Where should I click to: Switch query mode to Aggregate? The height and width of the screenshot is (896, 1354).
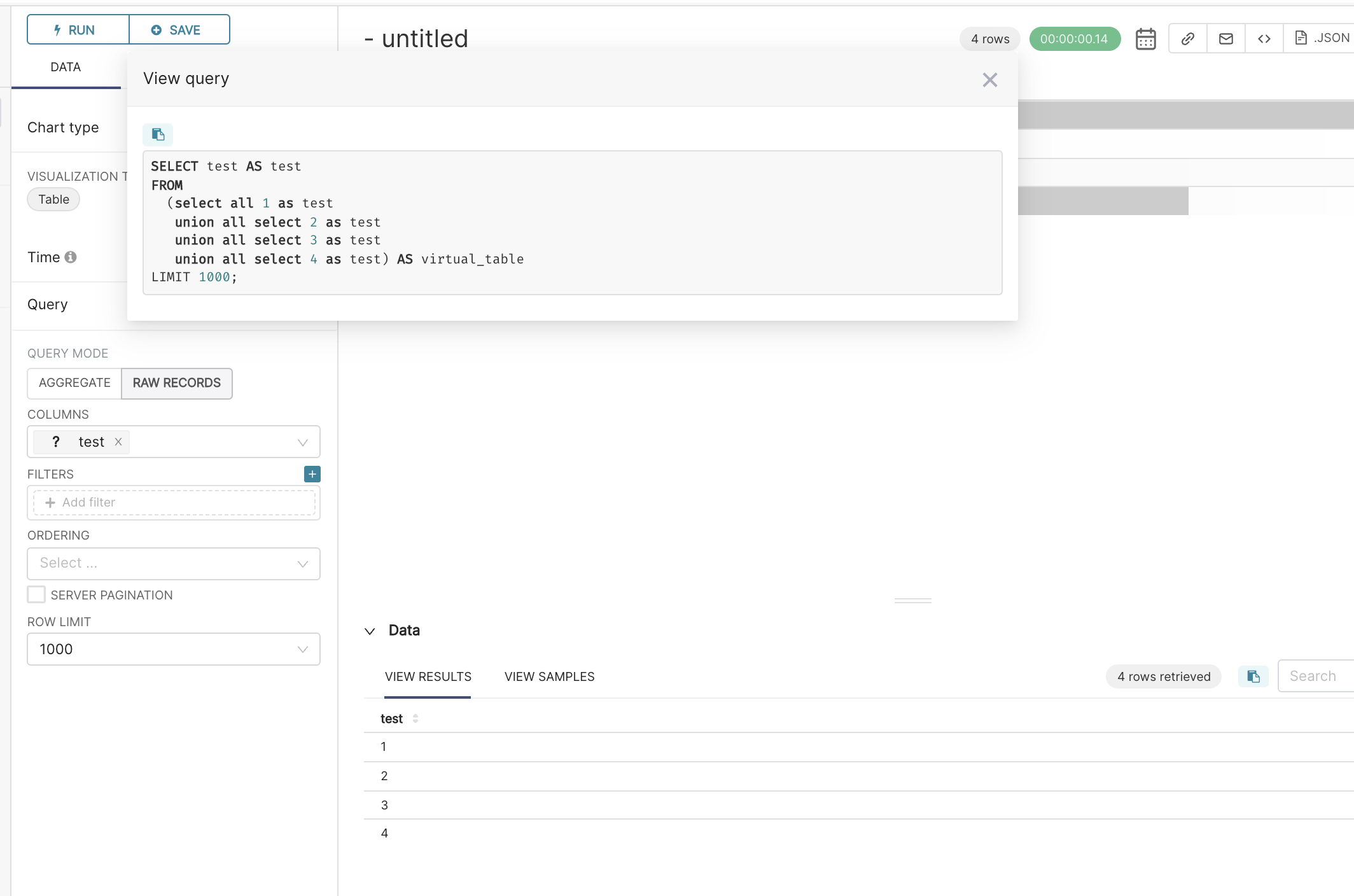point(74,383)
